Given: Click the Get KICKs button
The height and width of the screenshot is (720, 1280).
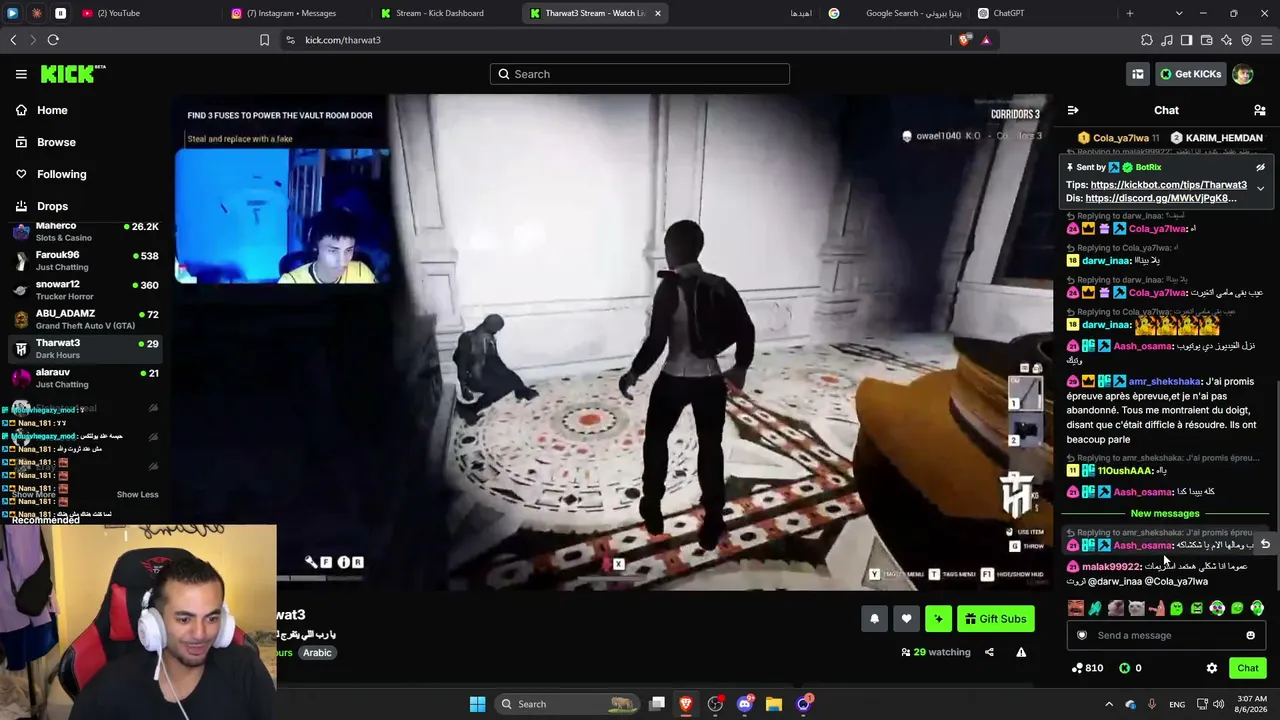Looking at the screenshot, I should click(1191, 74).
